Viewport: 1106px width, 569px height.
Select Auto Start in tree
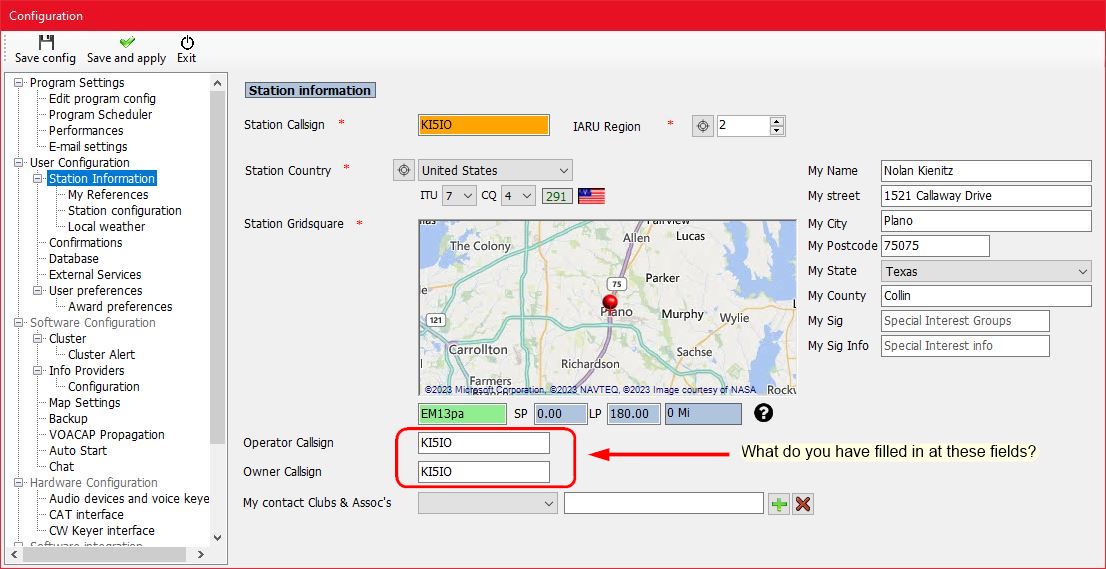click(78, 451)
